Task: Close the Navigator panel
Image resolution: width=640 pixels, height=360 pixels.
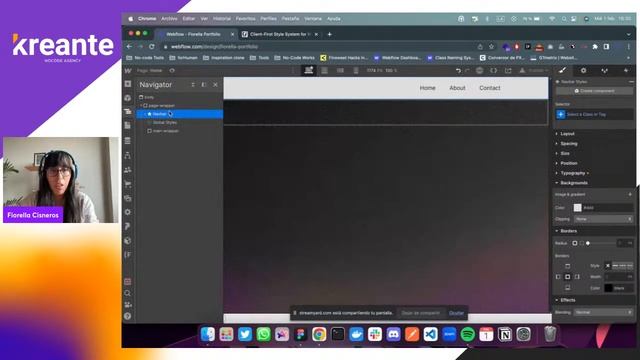Action: (x=216, y=84)
